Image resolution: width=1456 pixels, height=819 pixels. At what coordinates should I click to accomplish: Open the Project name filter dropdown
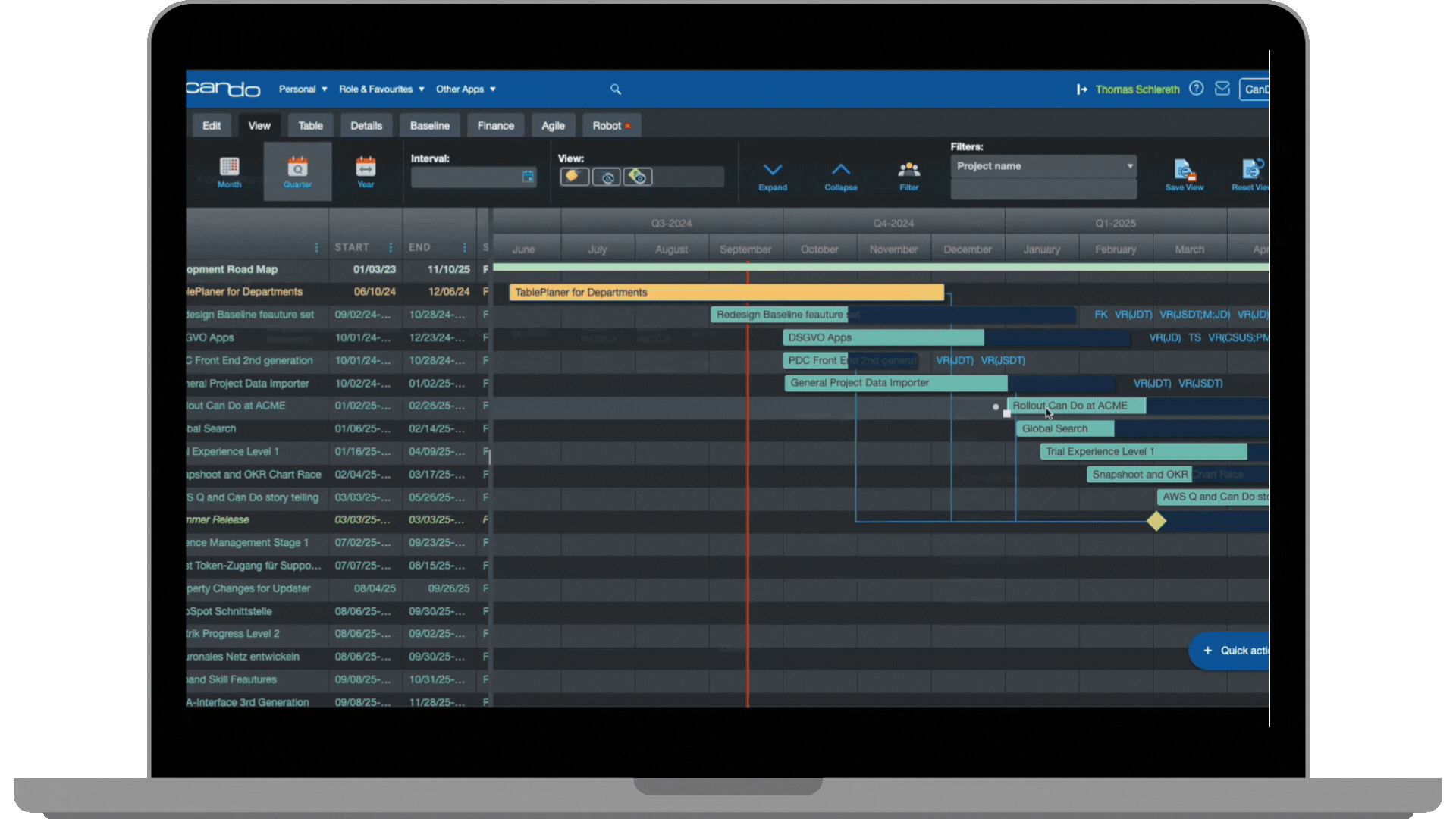1043,166
